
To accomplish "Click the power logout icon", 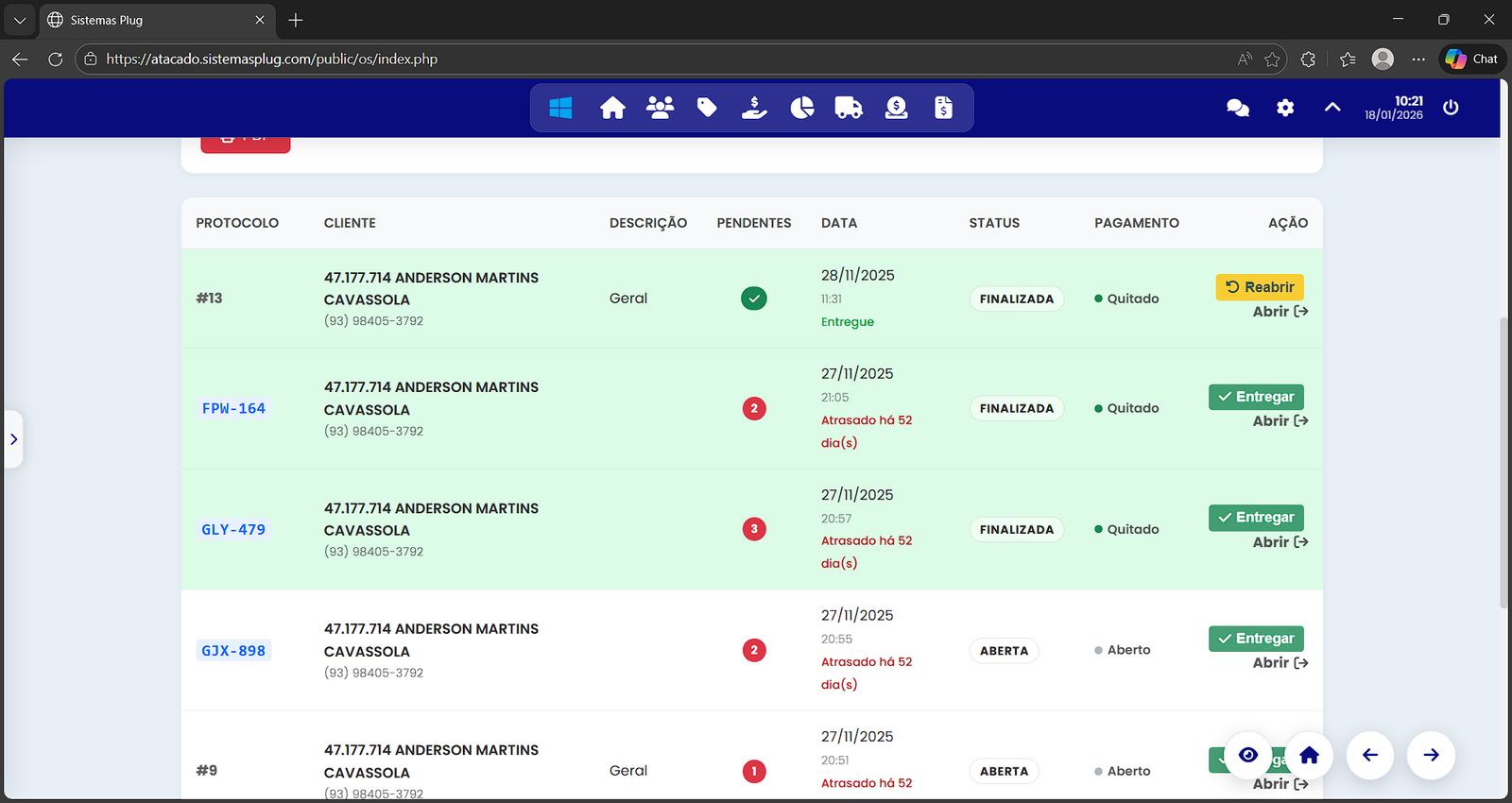I will click(1451, 108).
